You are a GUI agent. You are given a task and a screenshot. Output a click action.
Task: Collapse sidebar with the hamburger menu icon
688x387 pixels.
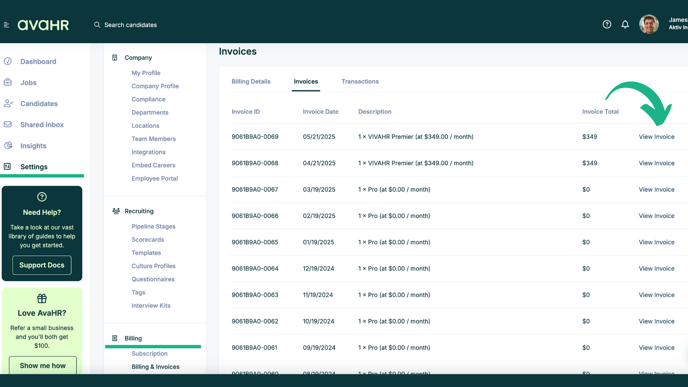(x=6, y=25)
